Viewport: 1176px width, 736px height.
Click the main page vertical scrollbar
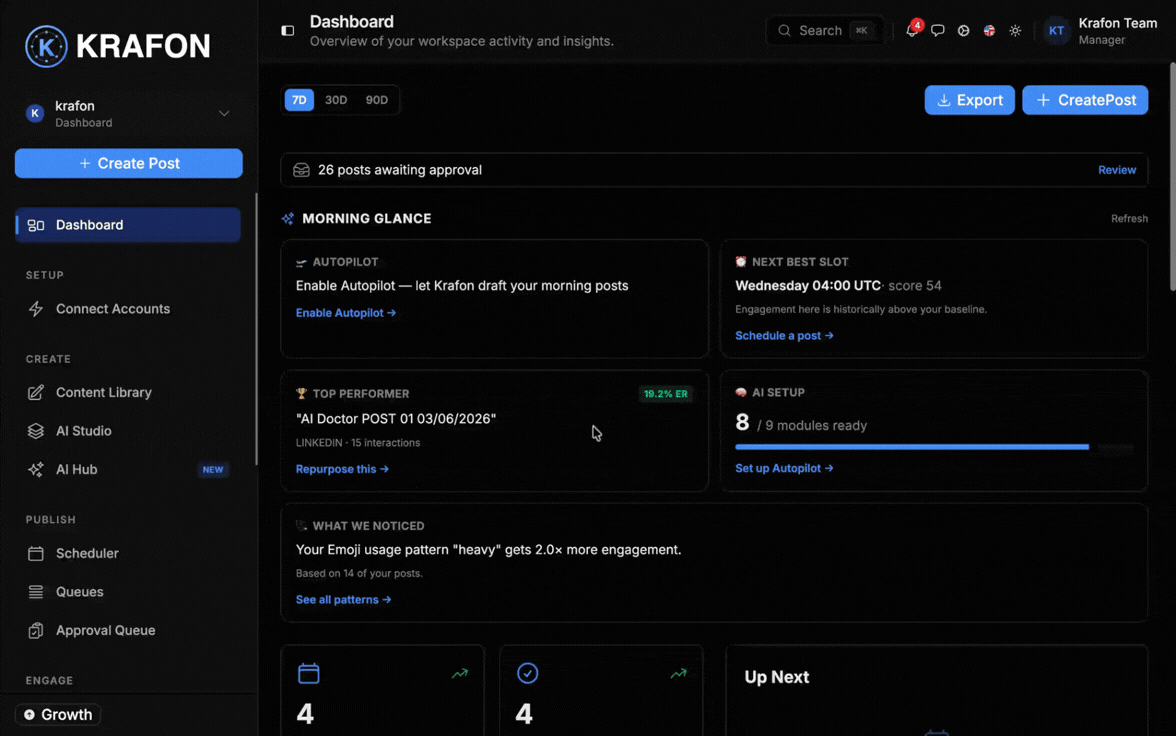[1172, 177]
